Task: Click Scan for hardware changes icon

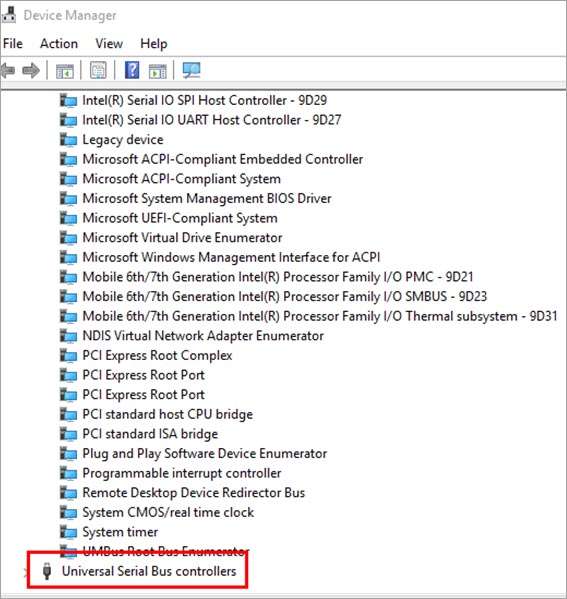Action: tap(191, 70)
